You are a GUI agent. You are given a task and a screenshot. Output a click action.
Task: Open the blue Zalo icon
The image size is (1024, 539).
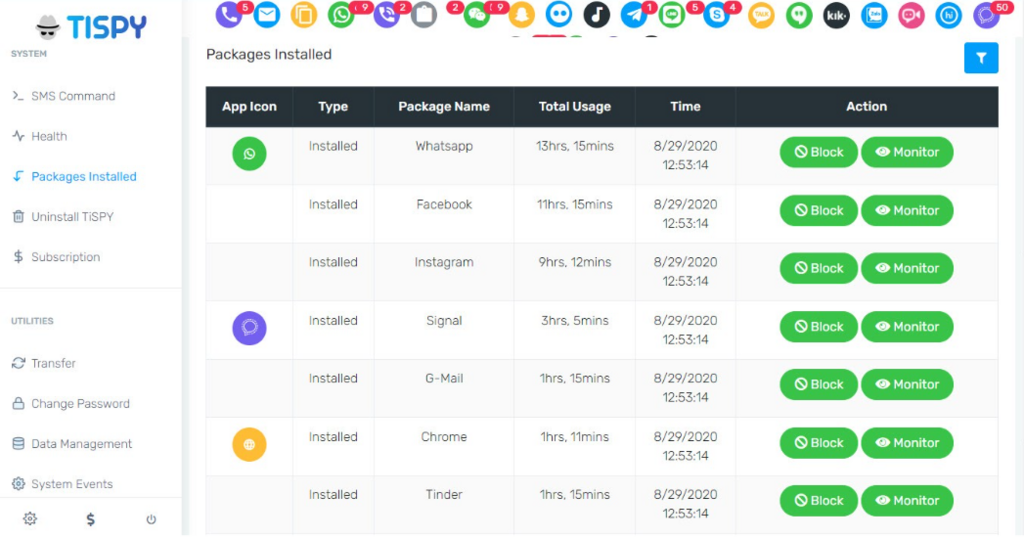[874, 14]
